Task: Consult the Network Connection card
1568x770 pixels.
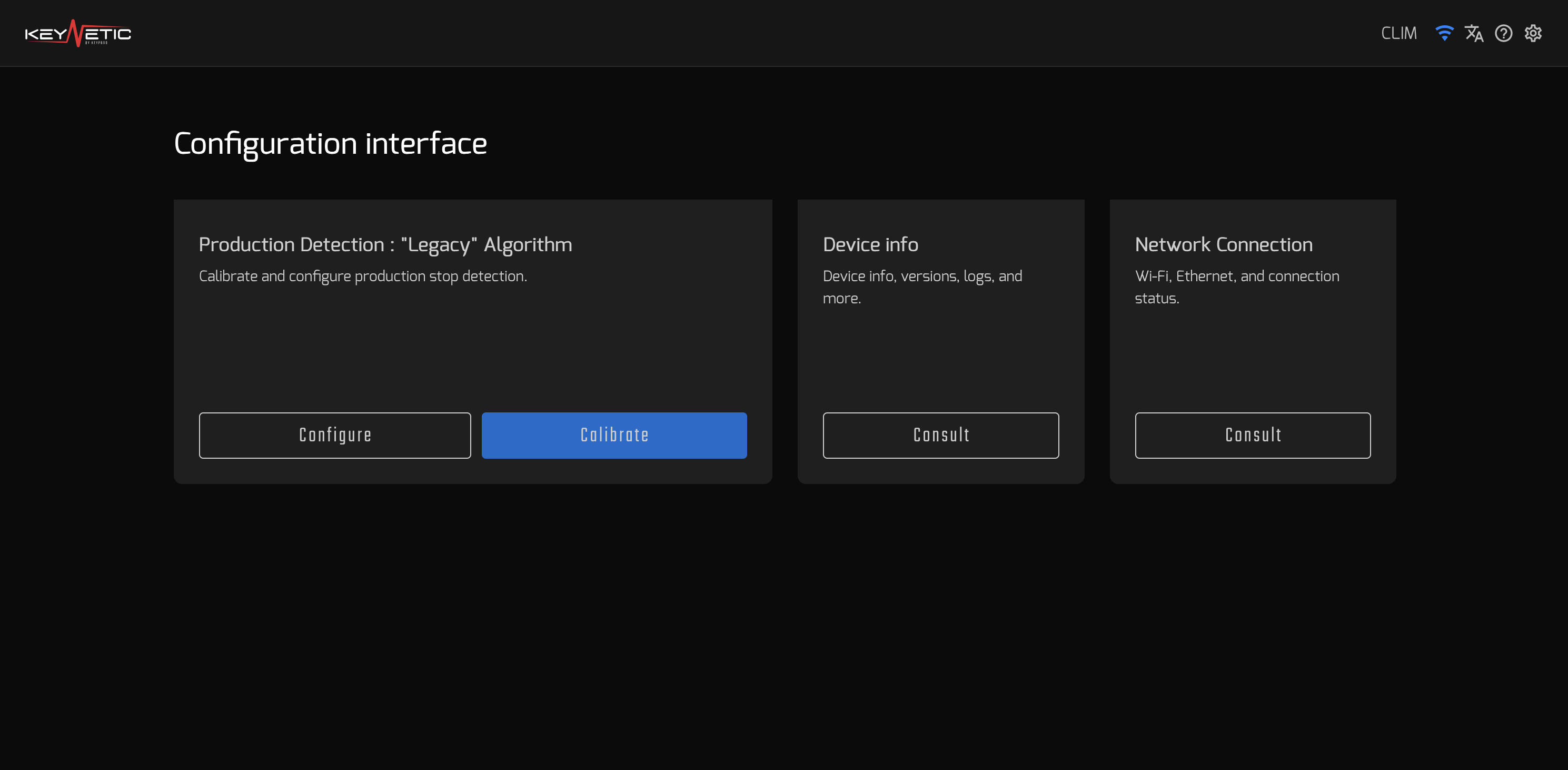Action: point(1253,435)
